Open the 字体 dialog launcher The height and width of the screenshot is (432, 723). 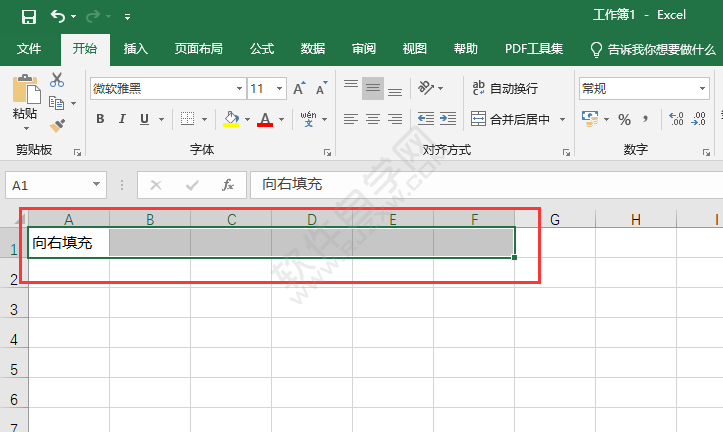tap(327, 152)
